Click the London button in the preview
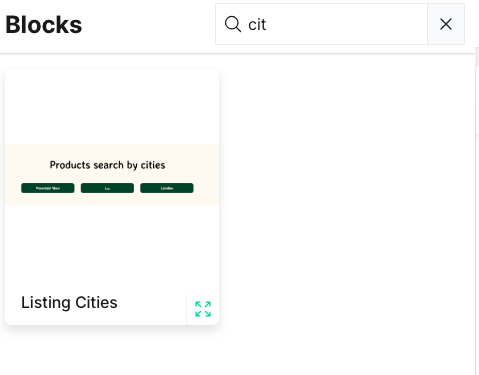 167,188
